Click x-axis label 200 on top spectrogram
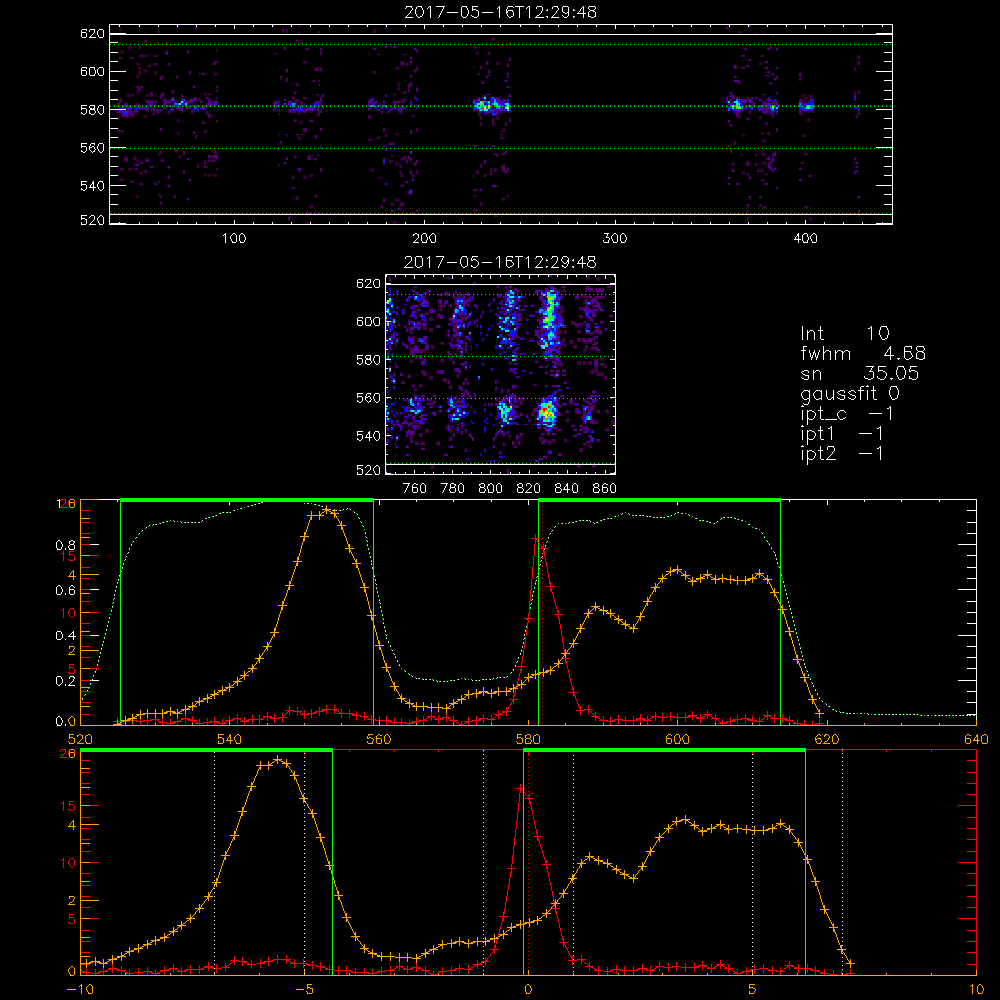 [424, 239]
